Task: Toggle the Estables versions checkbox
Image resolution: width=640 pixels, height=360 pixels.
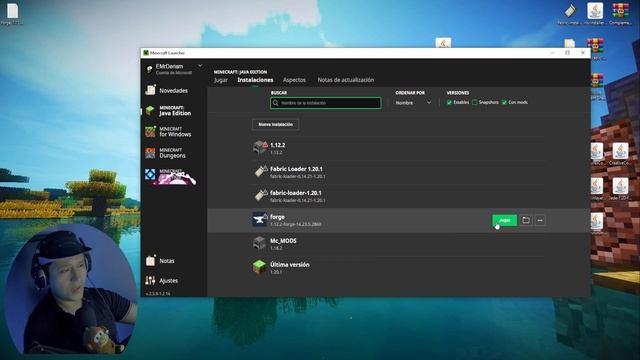Action: point(449,102)
